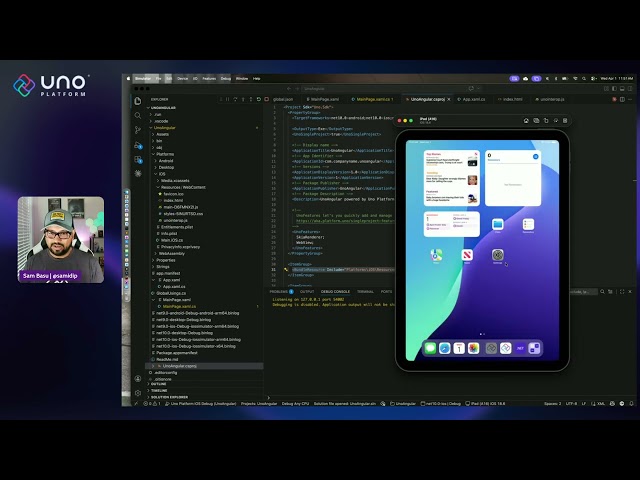
Task: Open the Problems panel tab
Action: (281, 291)
